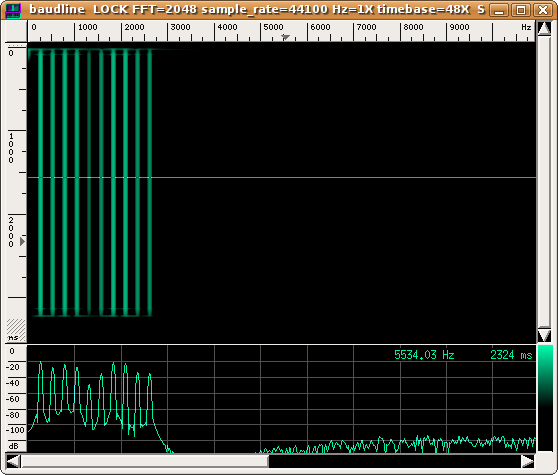
Task: Click the ms label on the time ruler
Action: pyautogui.click(x=13, y=337)
